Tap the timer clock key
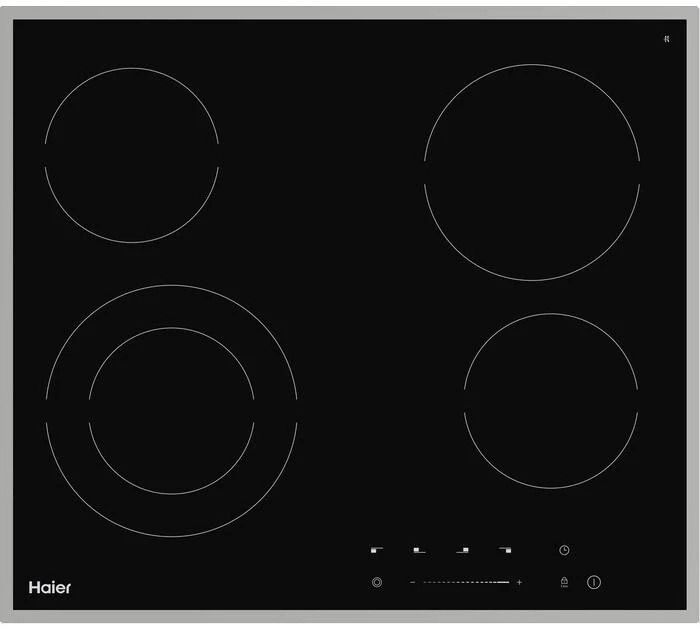This screenshot has height=635, width=700. [564, 550]
